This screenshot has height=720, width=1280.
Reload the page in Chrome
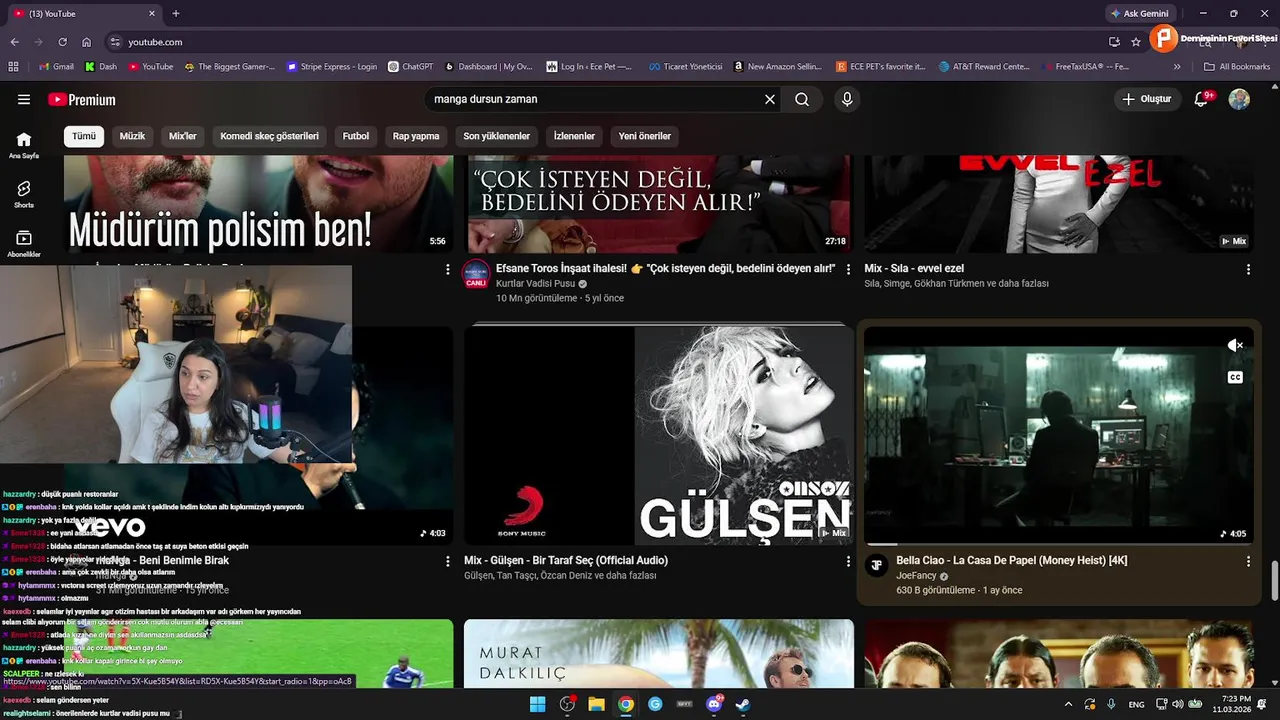tap(62, 42)
